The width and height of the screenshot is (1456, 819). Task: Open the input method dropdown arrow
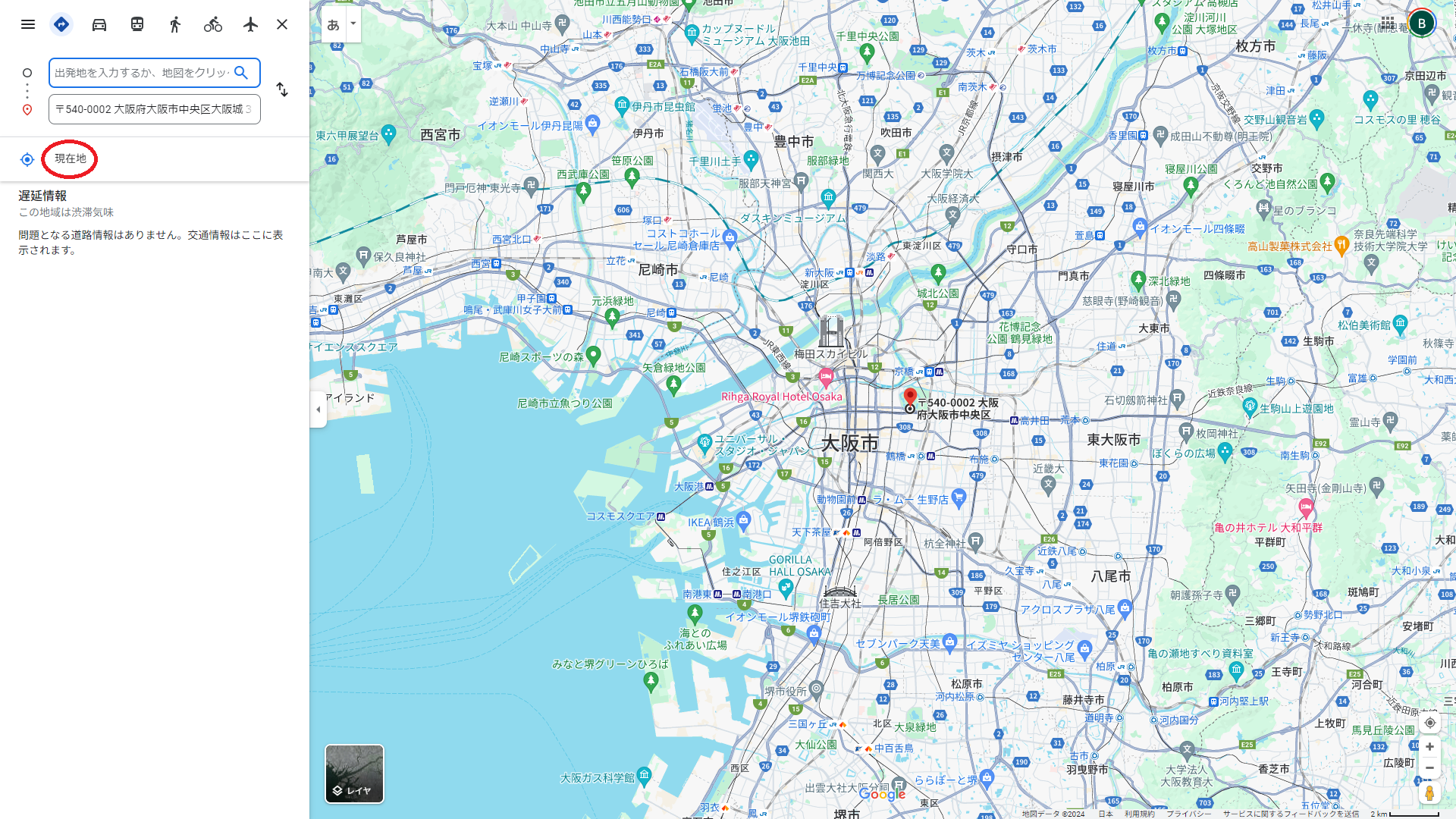point(353,24)
